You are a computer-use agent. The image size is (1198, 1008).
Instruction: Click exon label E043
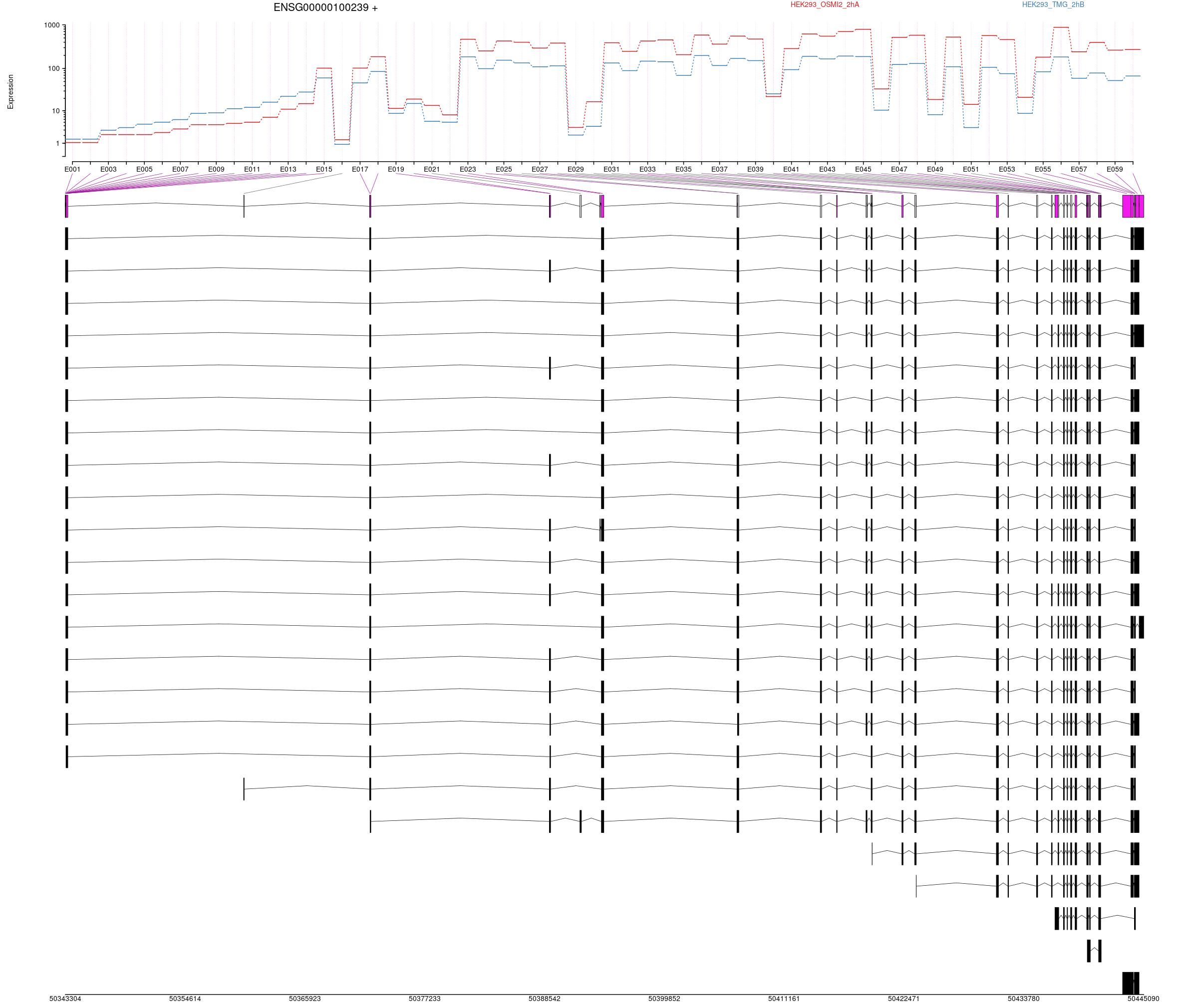(827, 169)
